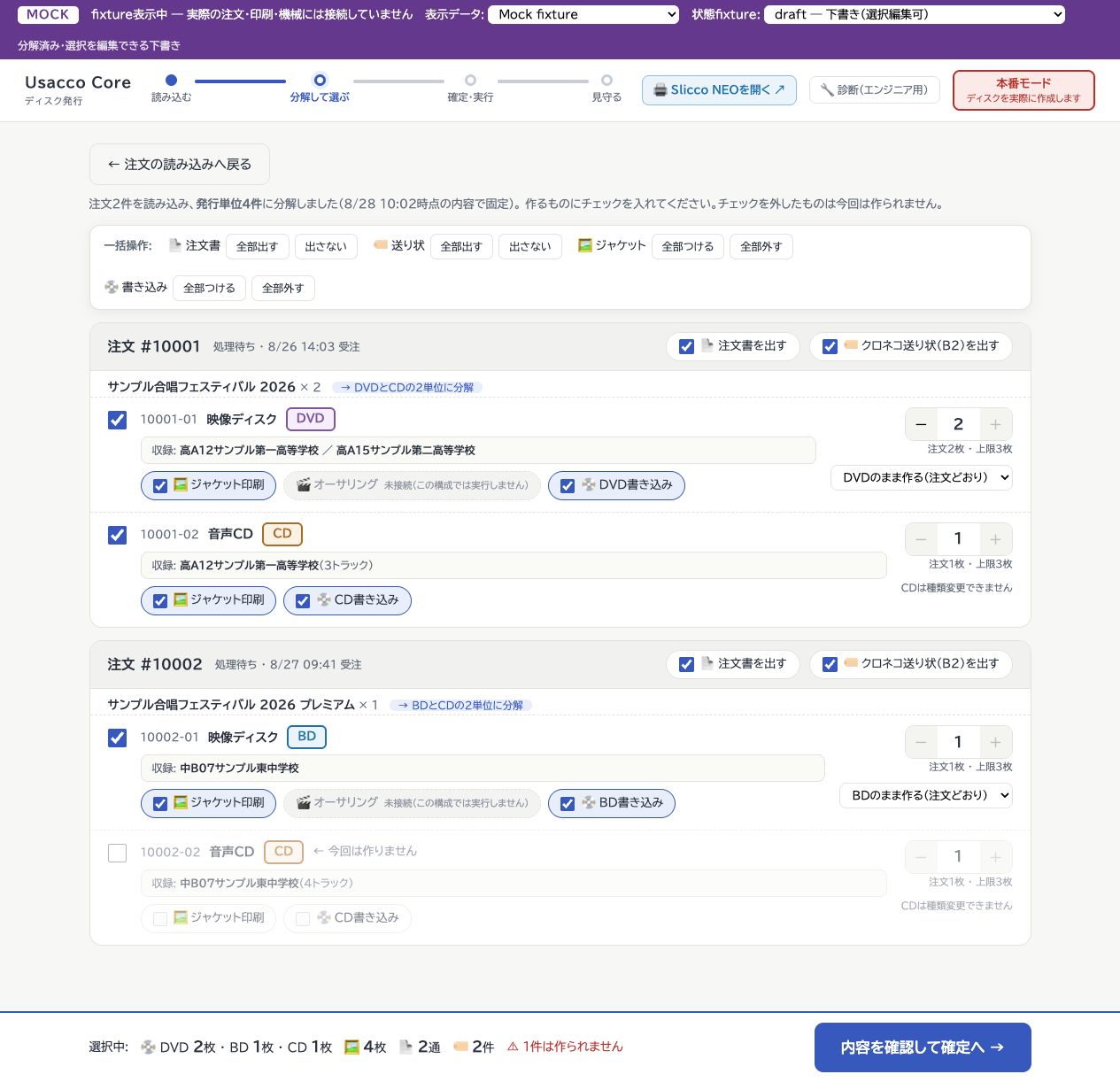Open the DVDのまま作る disc type dropdown
1120x1082 pixels.
(x=921, y=477)
